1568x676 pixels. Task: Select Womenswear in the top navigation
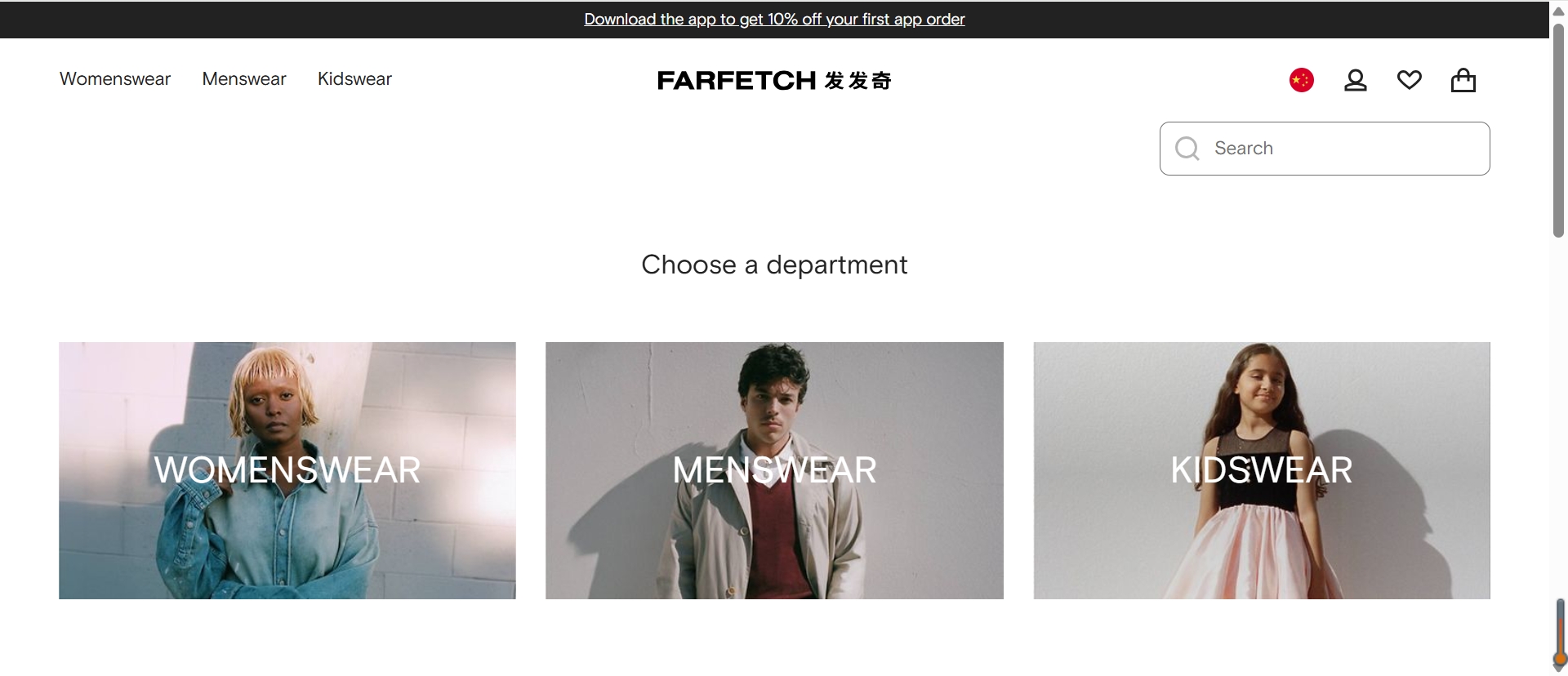[115, 79]
